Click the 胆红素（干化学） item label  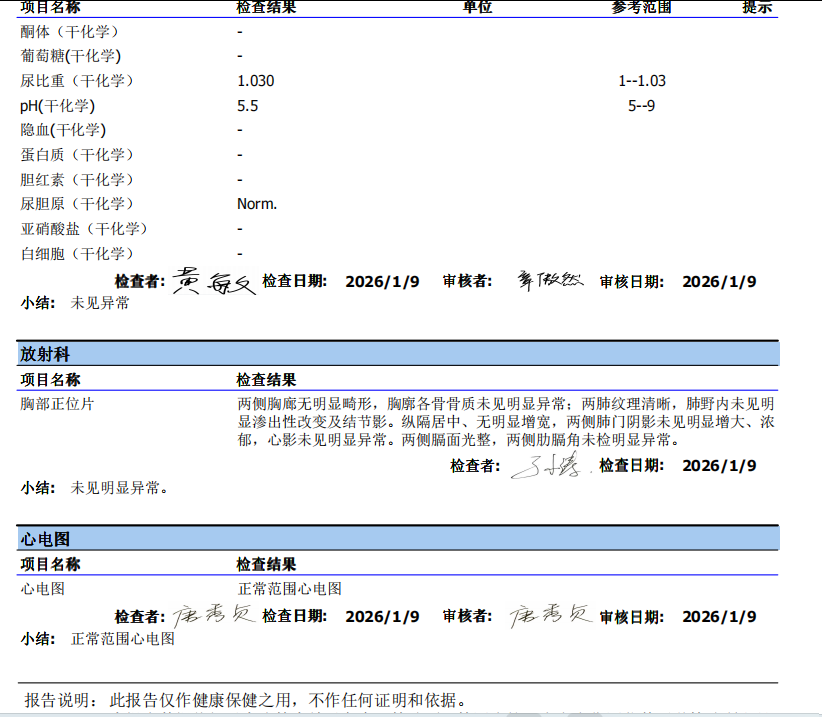click(77, 180)
